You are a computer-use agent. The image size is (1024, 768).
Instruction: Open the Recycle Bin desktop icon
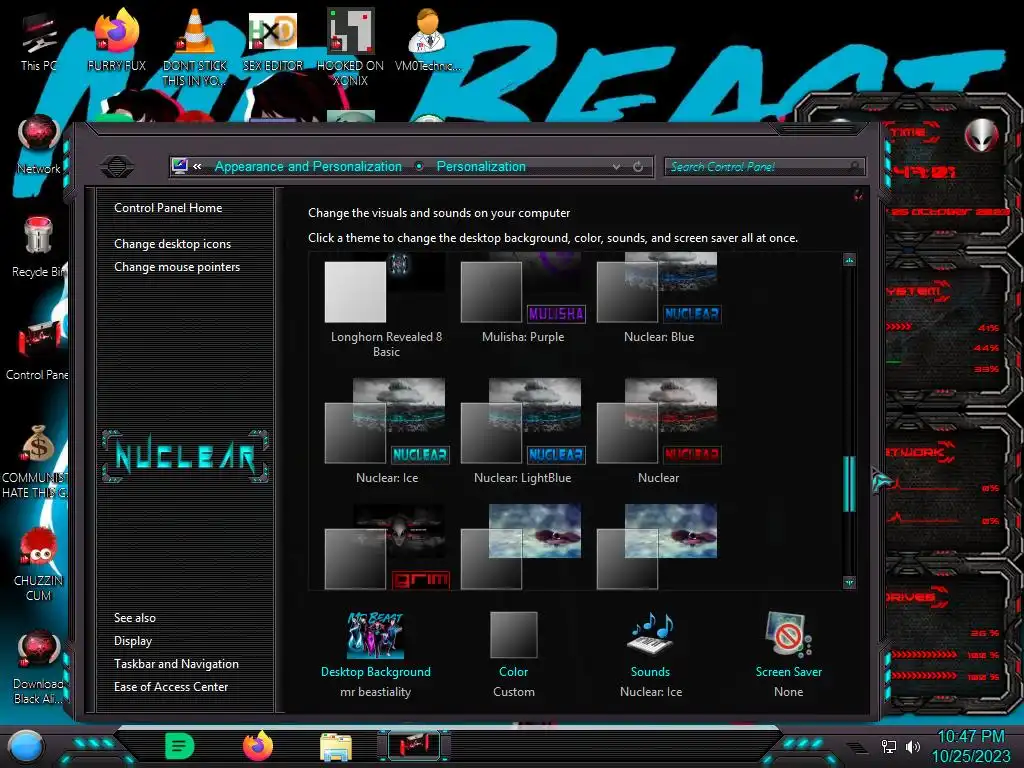point(39,247)
